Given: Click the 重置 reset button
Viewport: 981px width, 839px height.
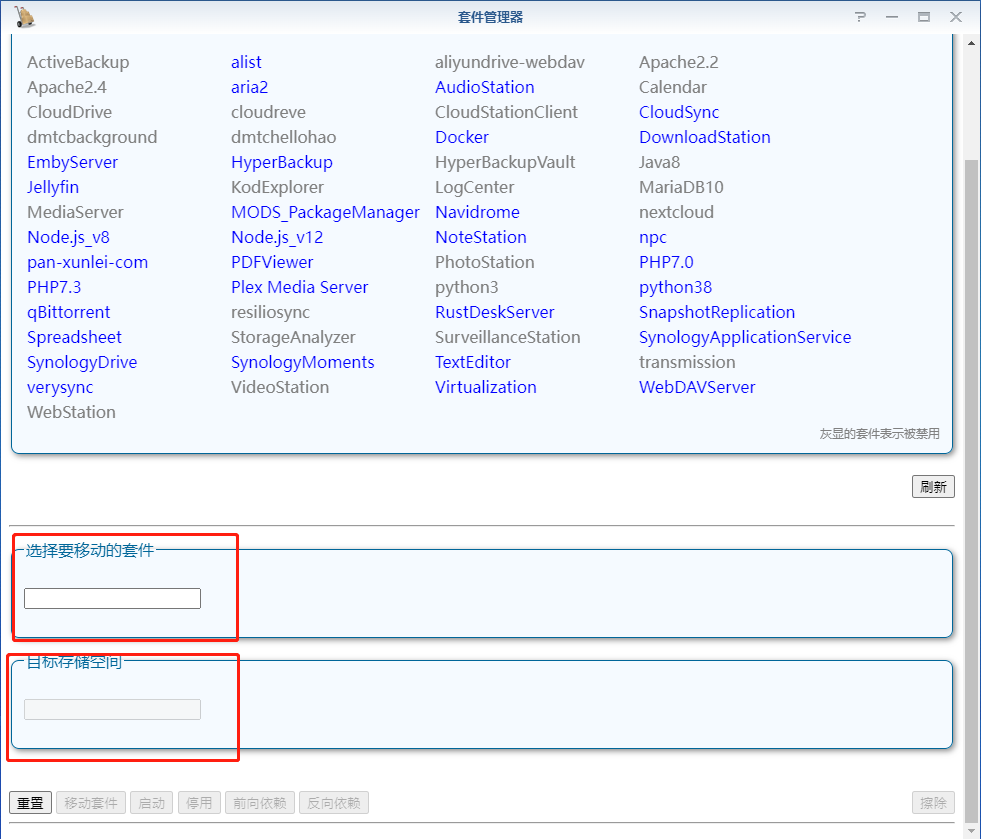Looking at the screenshot, I should point(30,803).
